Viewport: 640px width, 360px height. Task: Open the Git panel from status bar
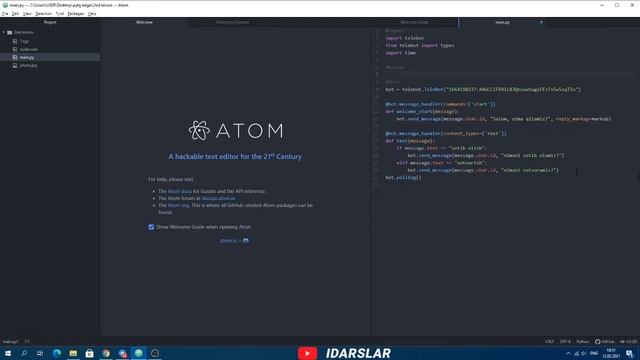pos(629,342)
